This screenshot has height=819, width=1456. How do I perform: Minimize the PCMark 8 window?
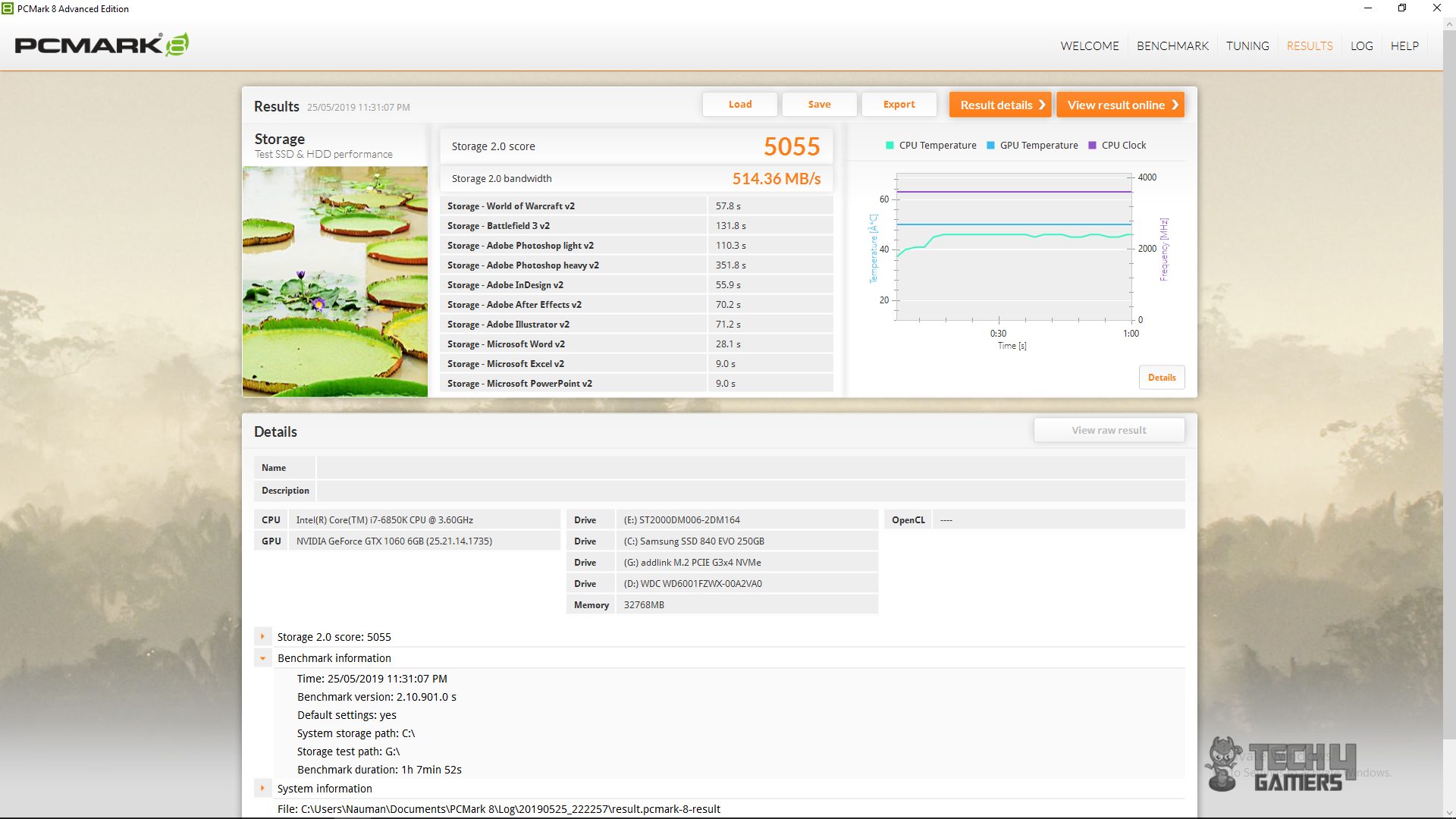tap(1368, 8)
